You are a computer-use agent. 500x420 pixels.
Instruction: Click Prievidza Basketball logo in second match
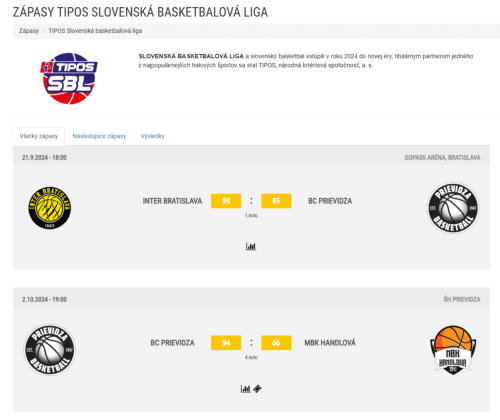(x=50, y=350)
